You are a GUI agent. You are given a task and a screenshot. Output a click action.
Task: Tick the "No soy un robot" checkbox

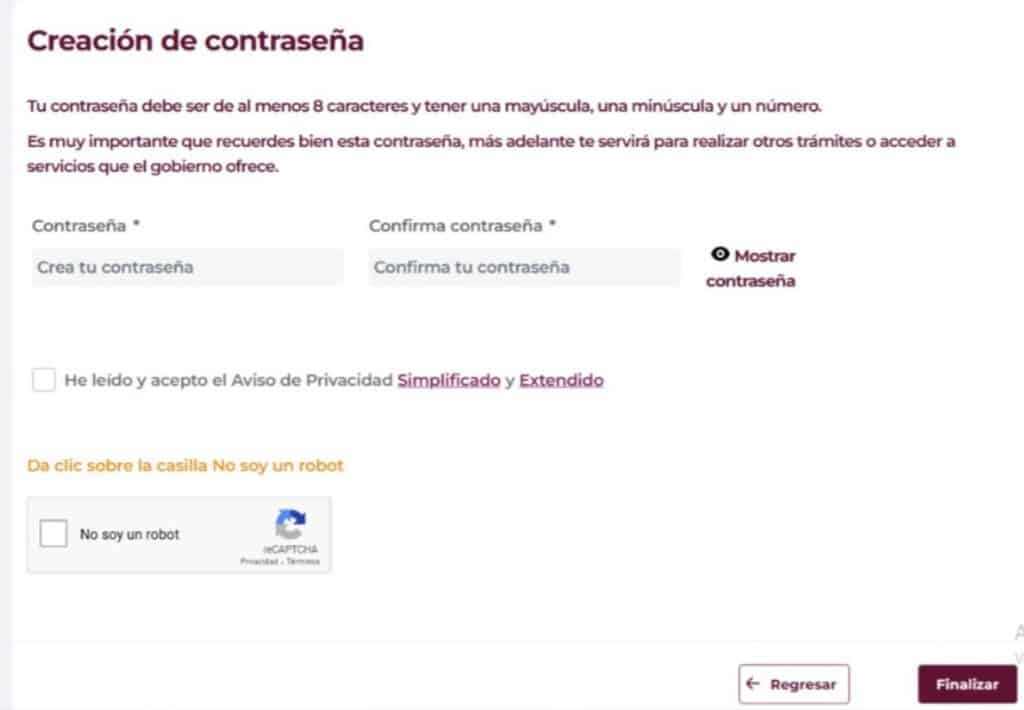pyautogui.click(x=54, y=534)
